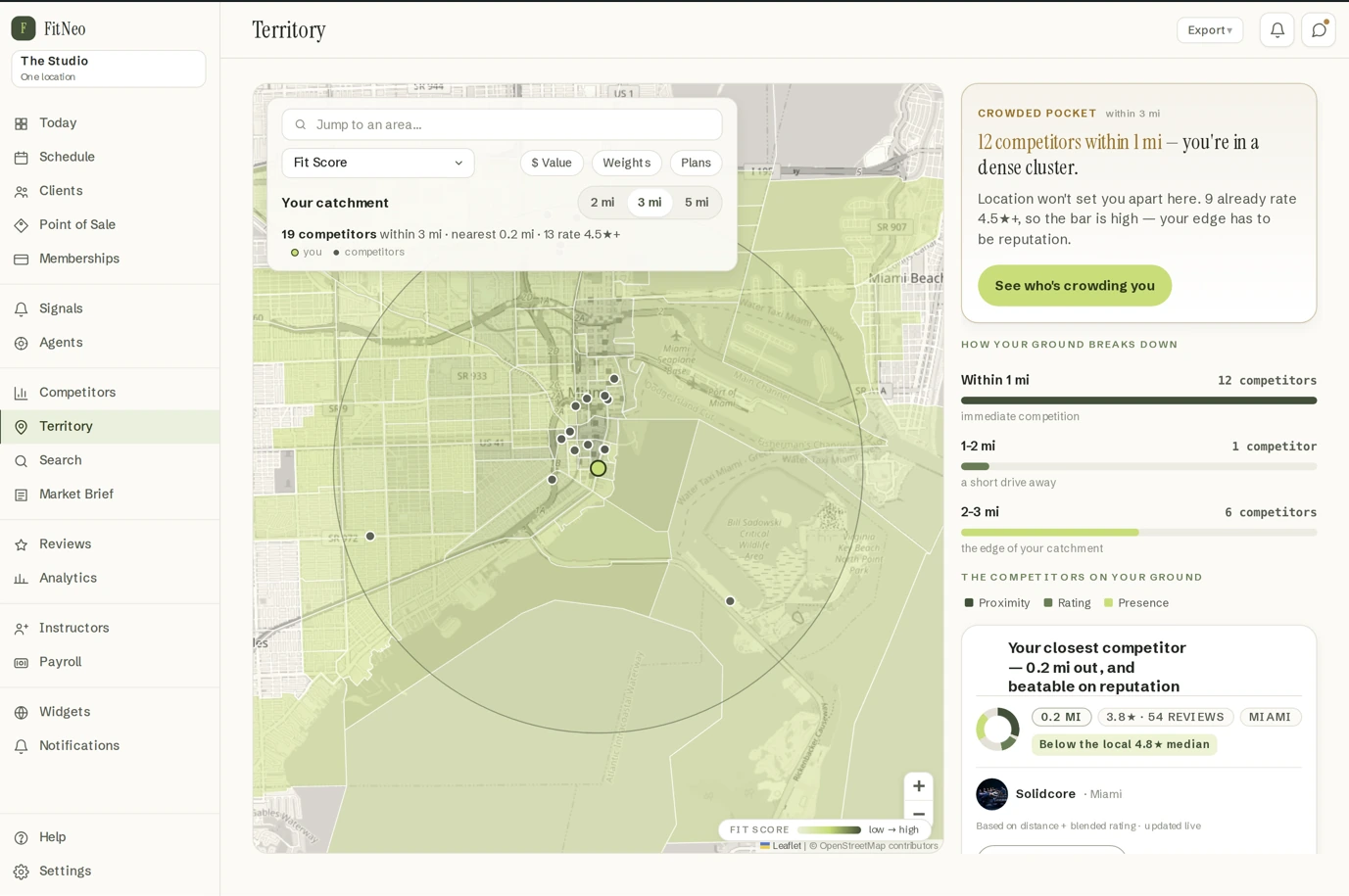Click the Solidcore competitor avatar
Image resolution: width=1349 pixels, height=896 pixels.
pos(991,794)
